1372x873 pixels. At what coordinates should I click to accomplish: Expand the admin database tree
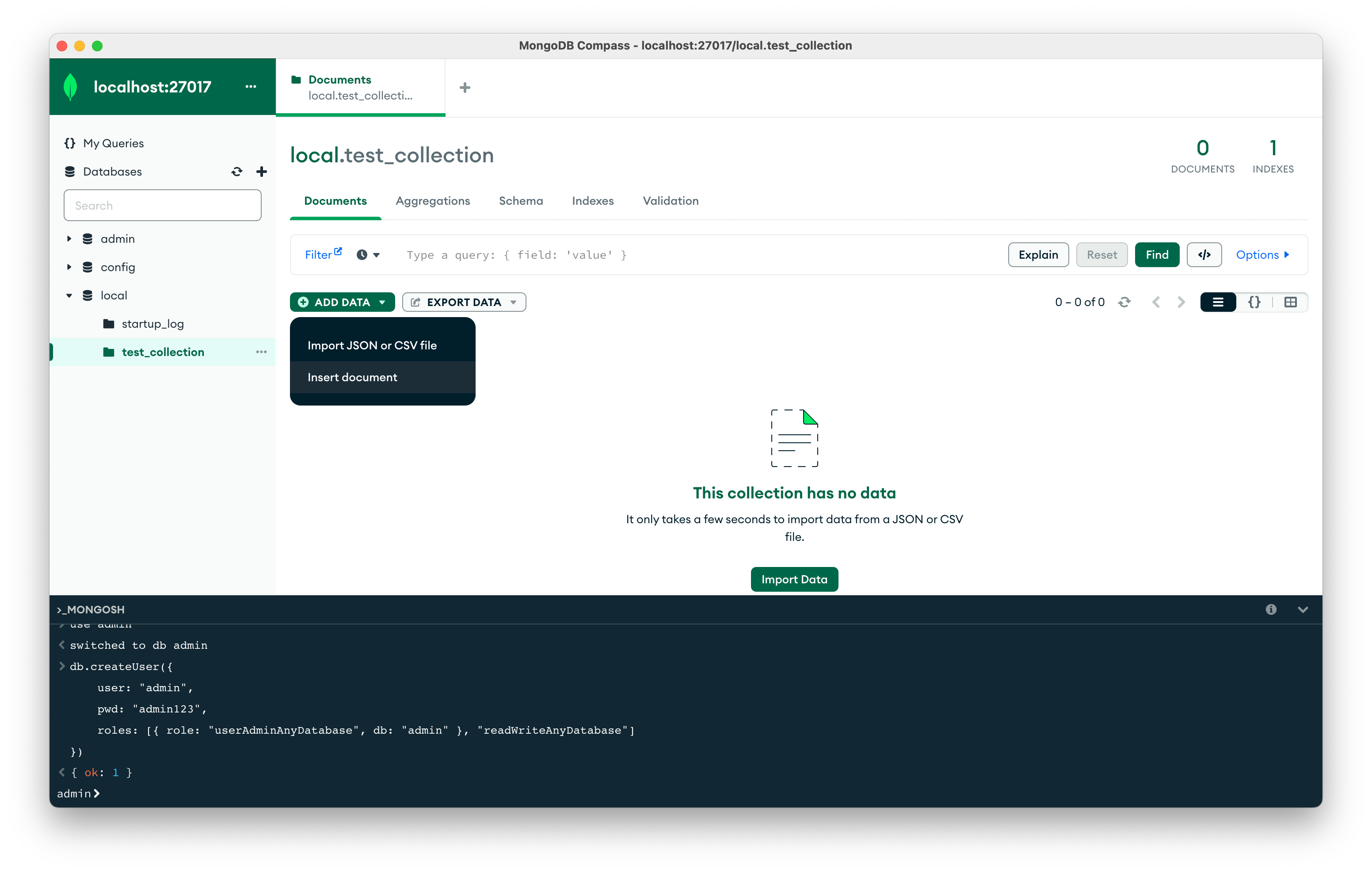(x=69, y=239)
